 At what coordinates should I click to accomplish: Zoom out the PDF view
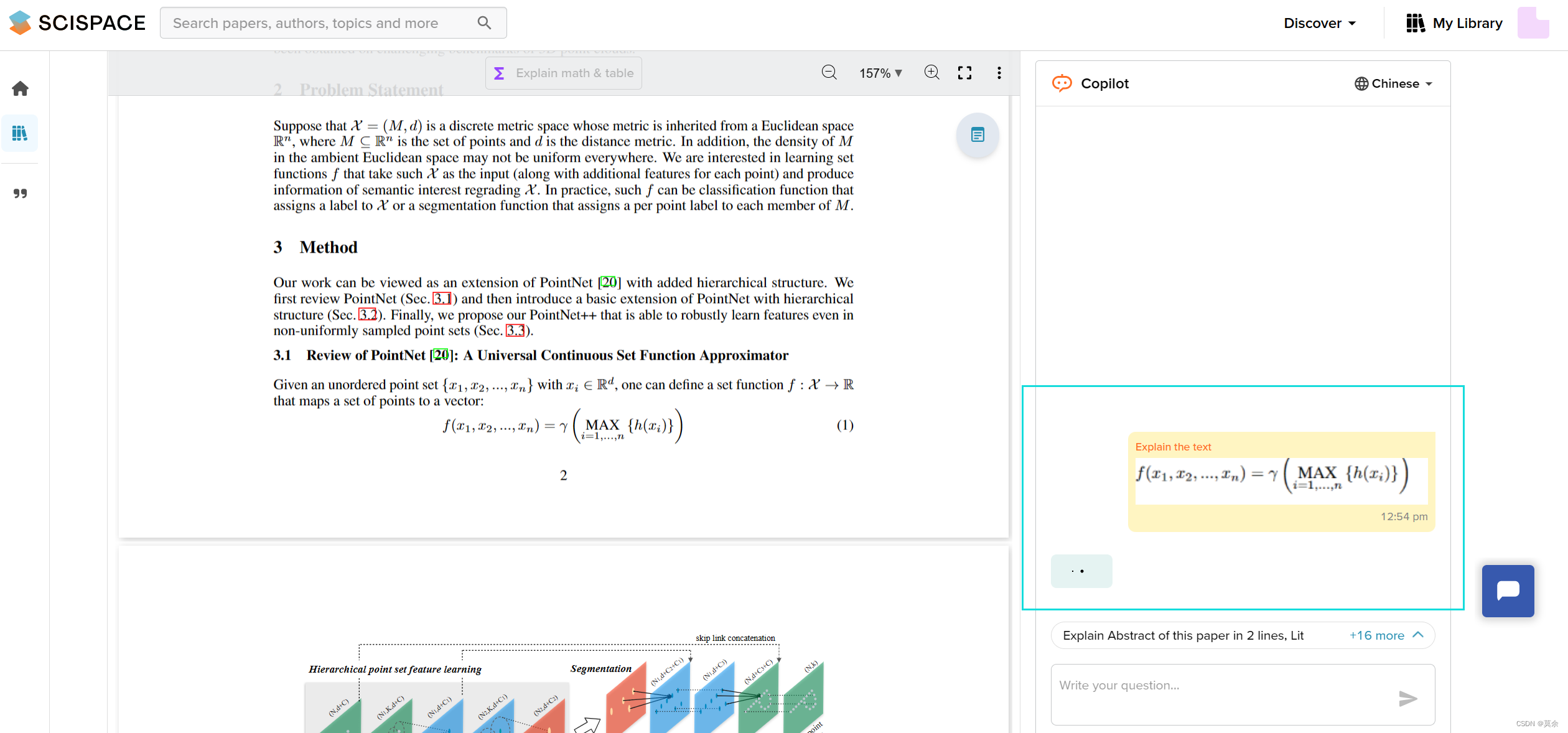click(829, 73)
